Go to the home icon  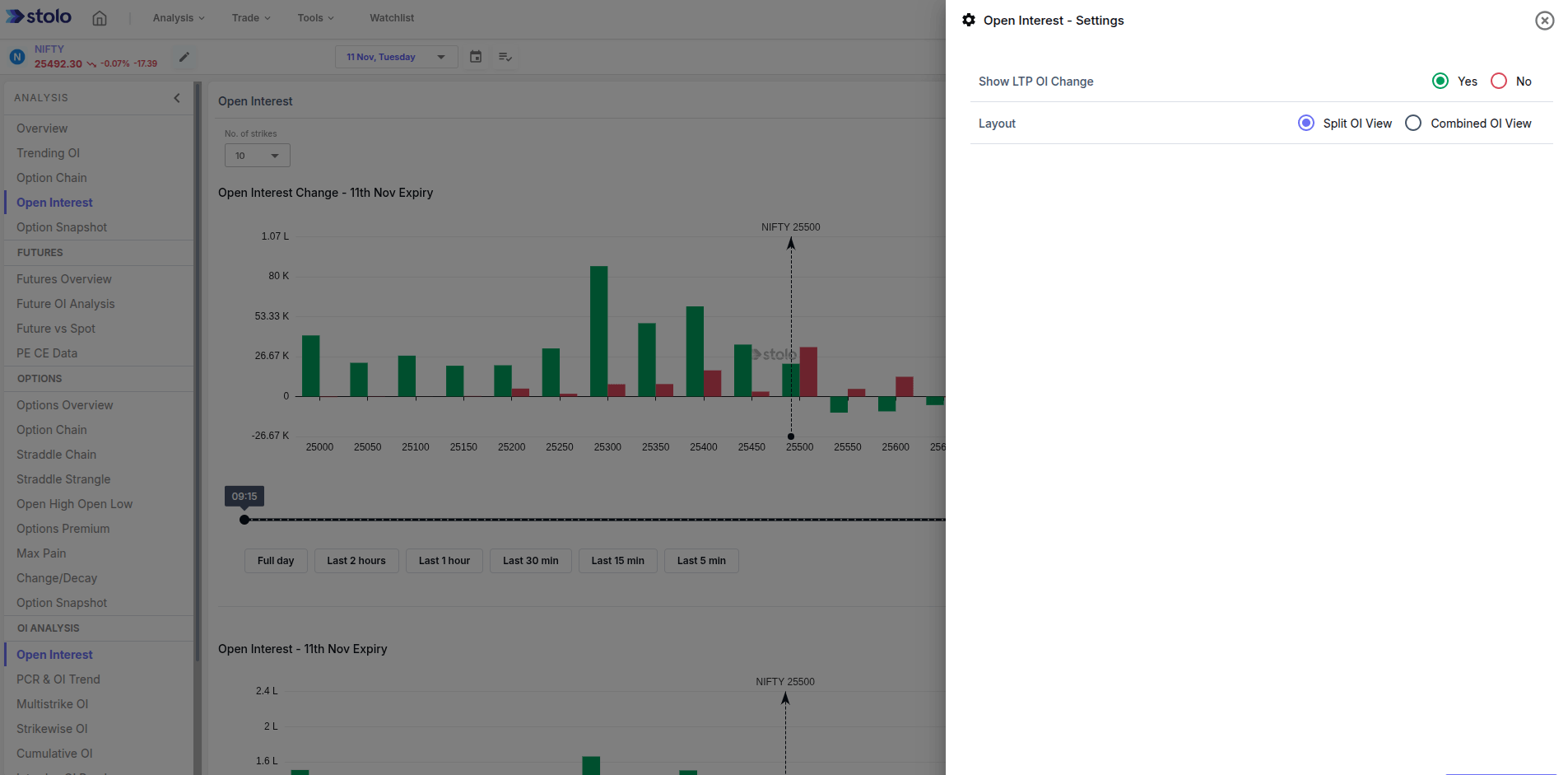coord(100,18)
